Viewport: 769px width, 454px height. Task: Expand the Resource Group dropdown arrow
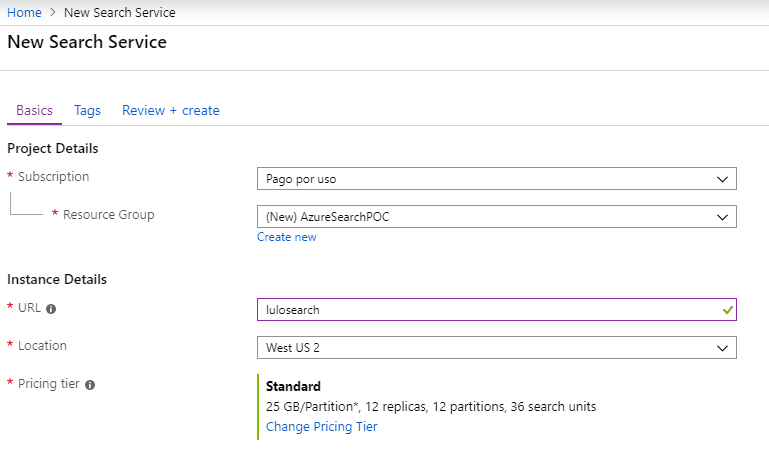click(722, 217)
